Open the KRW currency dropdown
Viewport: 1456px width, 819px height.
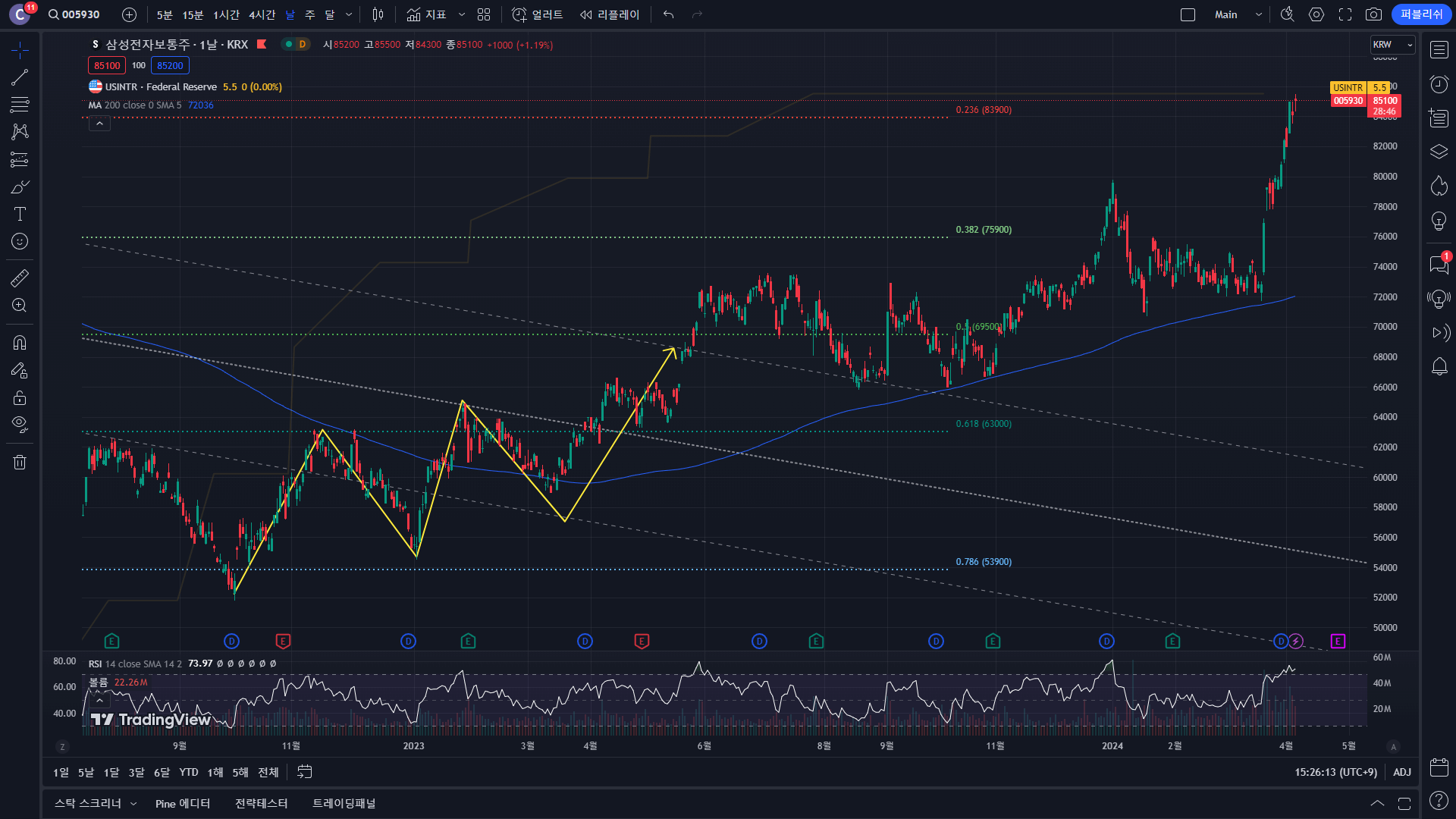pyautogui.click(x=1392, y=45)
